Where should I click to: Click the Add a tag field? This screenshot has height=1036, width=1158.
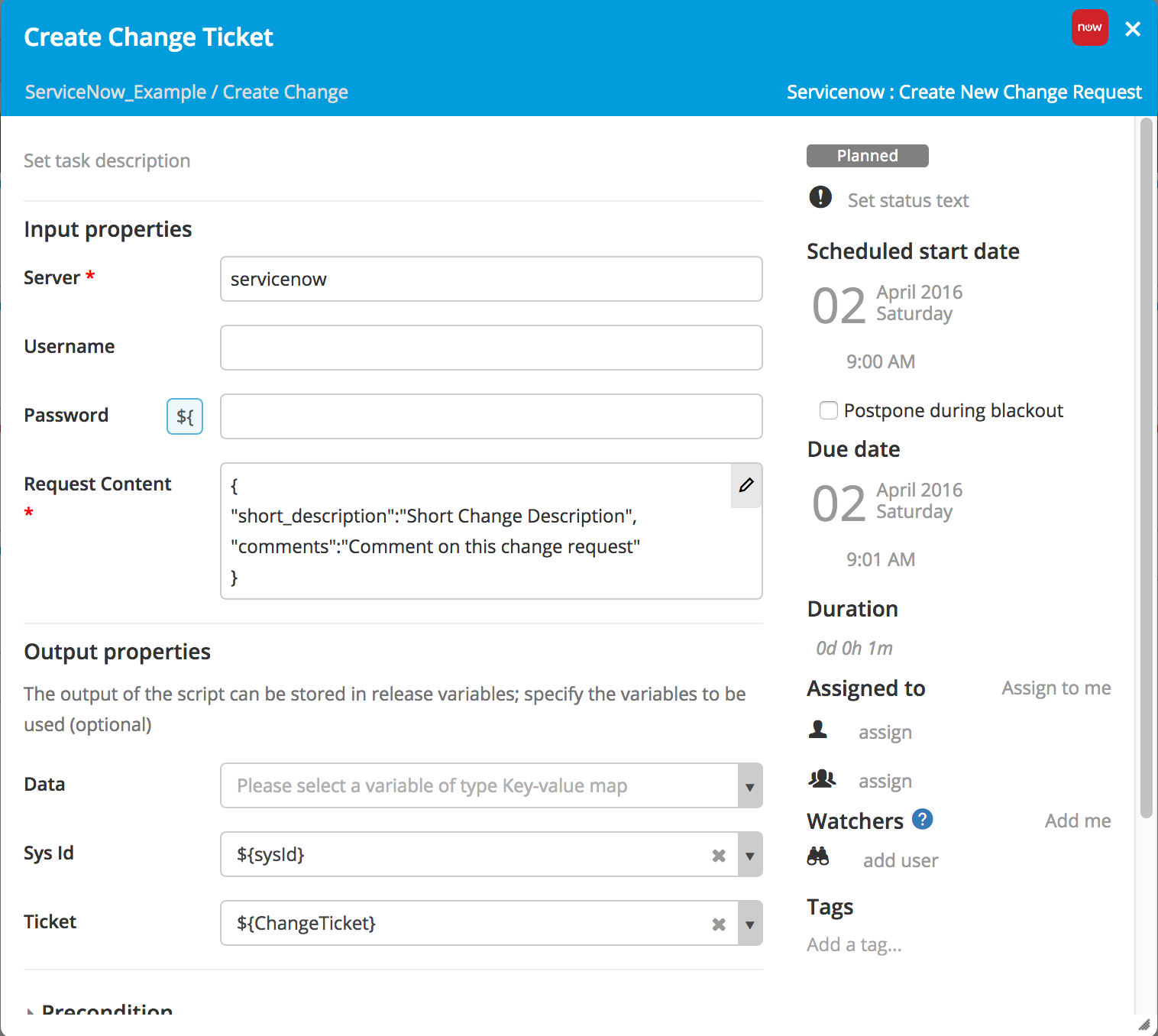(854, 944)
